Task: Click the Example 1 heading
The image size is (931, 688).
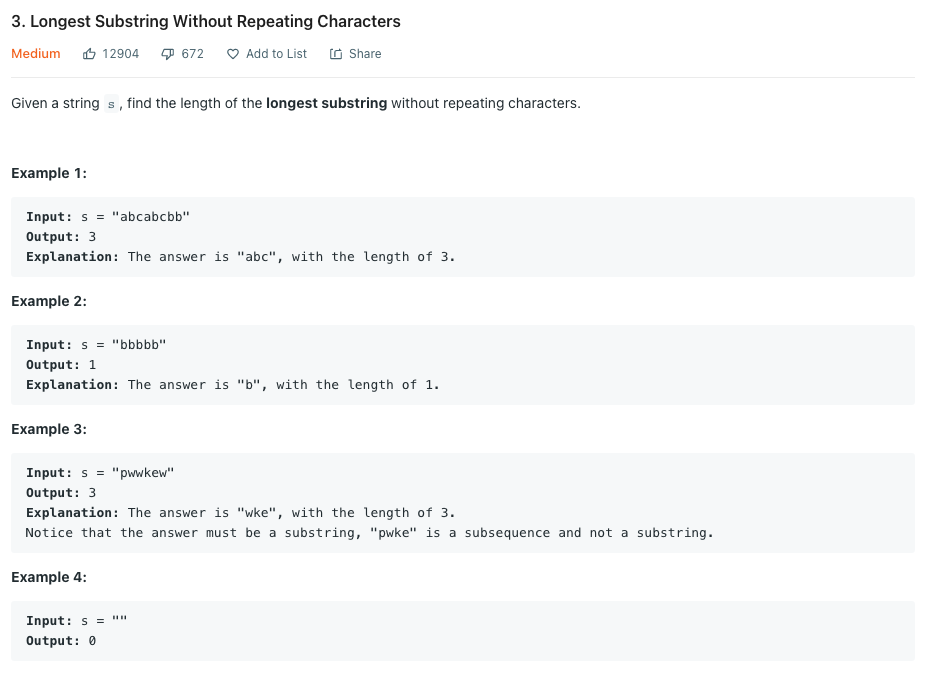Action: click(49, 173)
